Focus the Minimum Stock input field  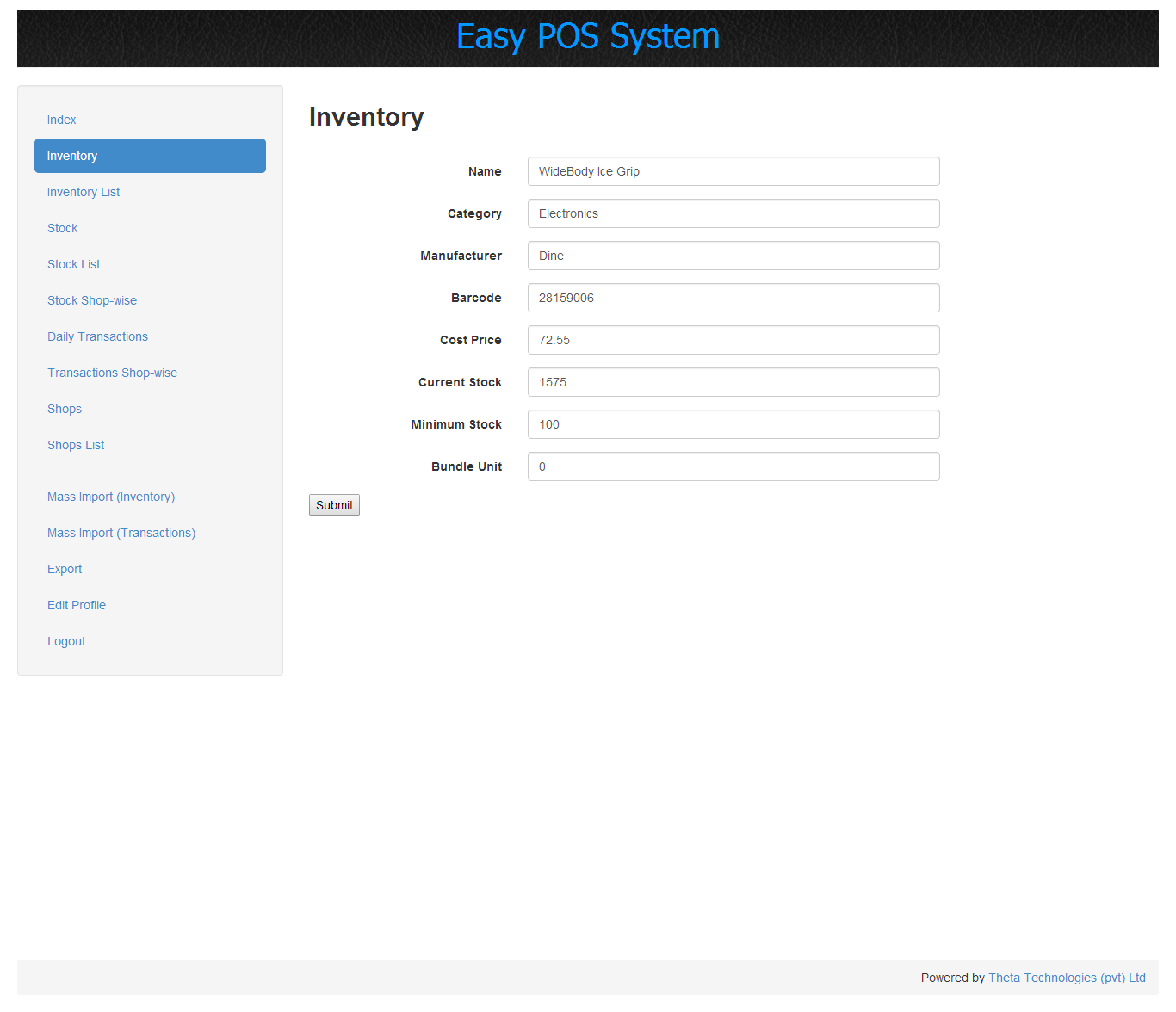[733, 424]
